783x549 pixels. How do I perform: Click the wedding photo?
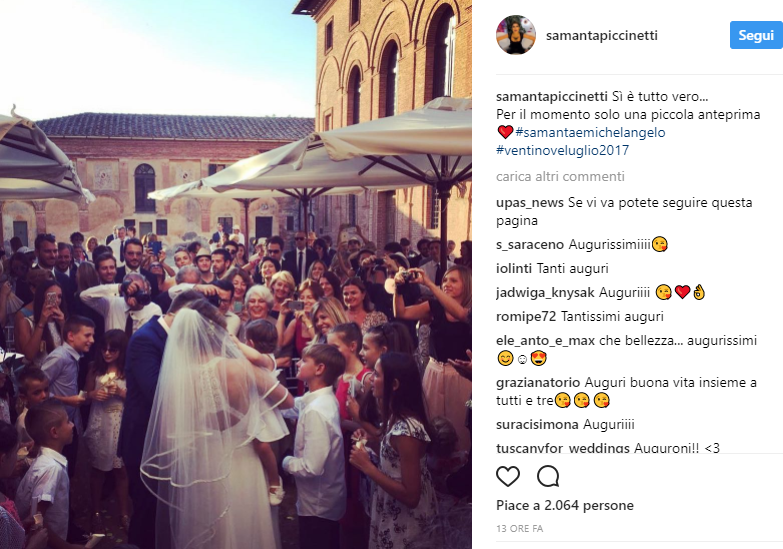pyautogui.click(x=236, y=275)
